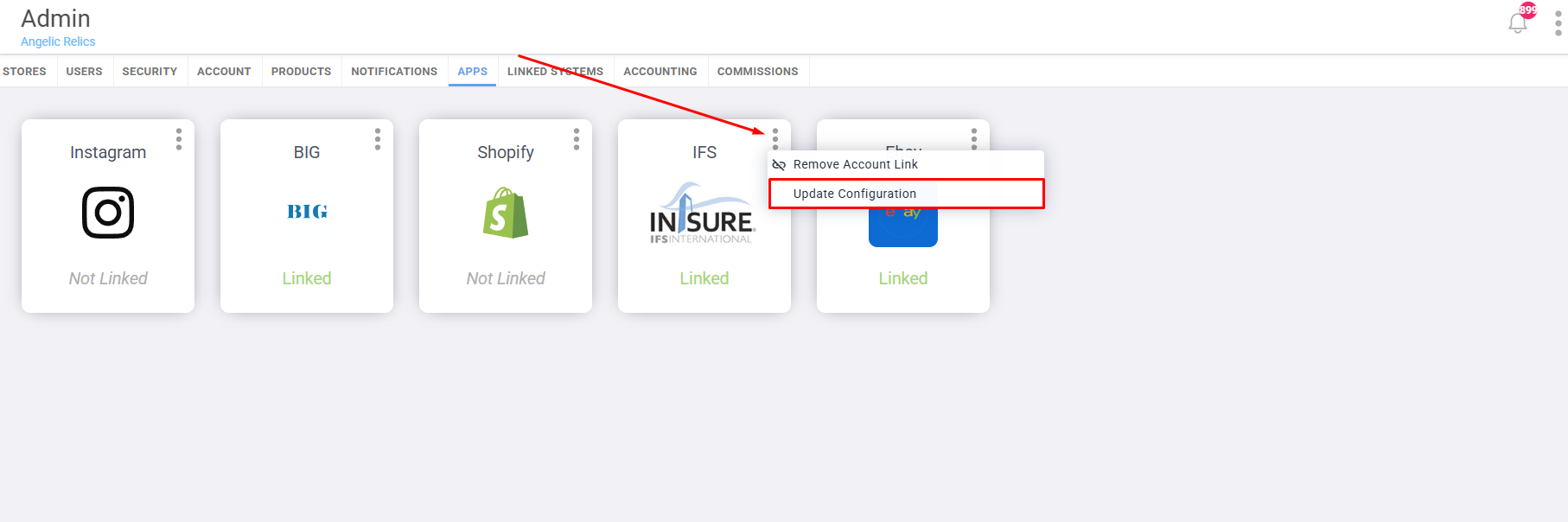Open the BIG card three-dot menu
The height and width of the screenshot is (522, 1568).
point(378,139)
